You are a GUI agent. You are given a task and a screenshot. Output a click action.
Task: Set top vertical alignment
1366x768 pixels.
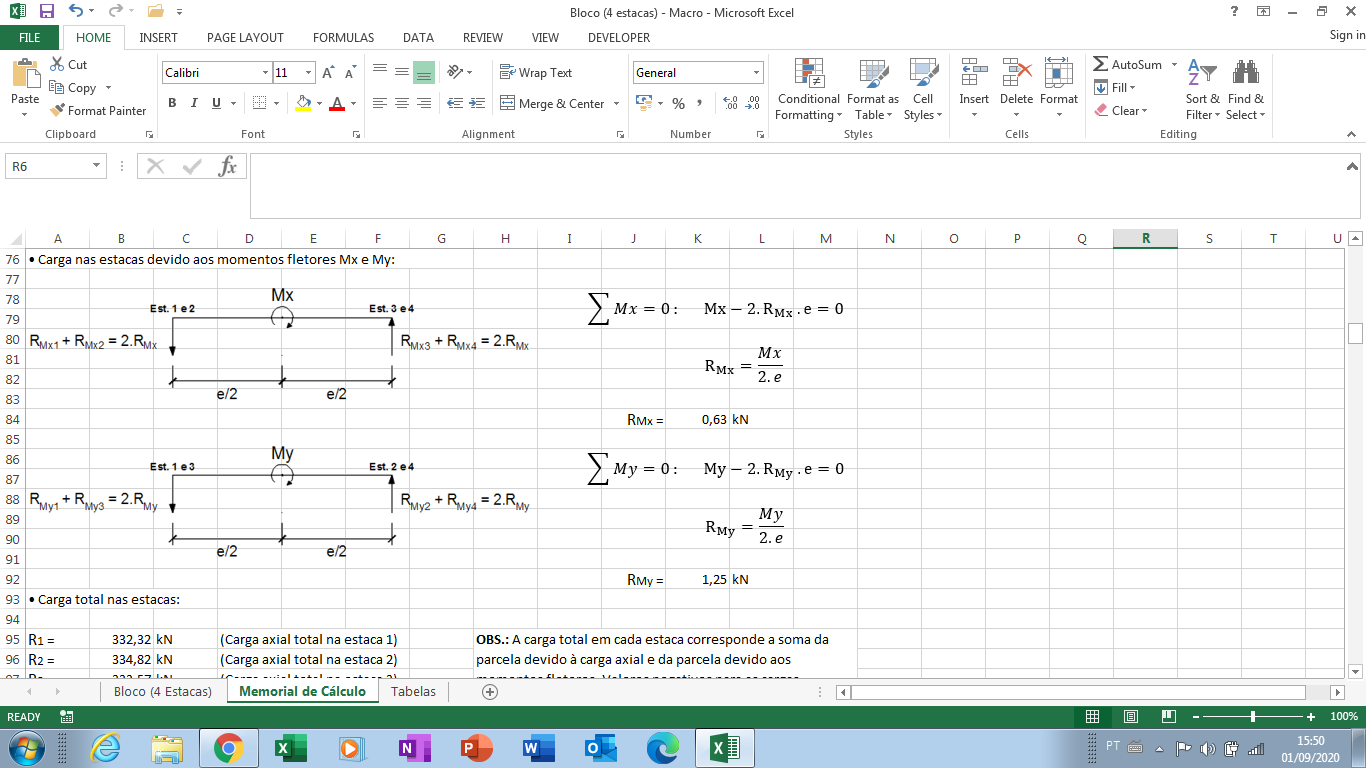click(x=380, y=72)
